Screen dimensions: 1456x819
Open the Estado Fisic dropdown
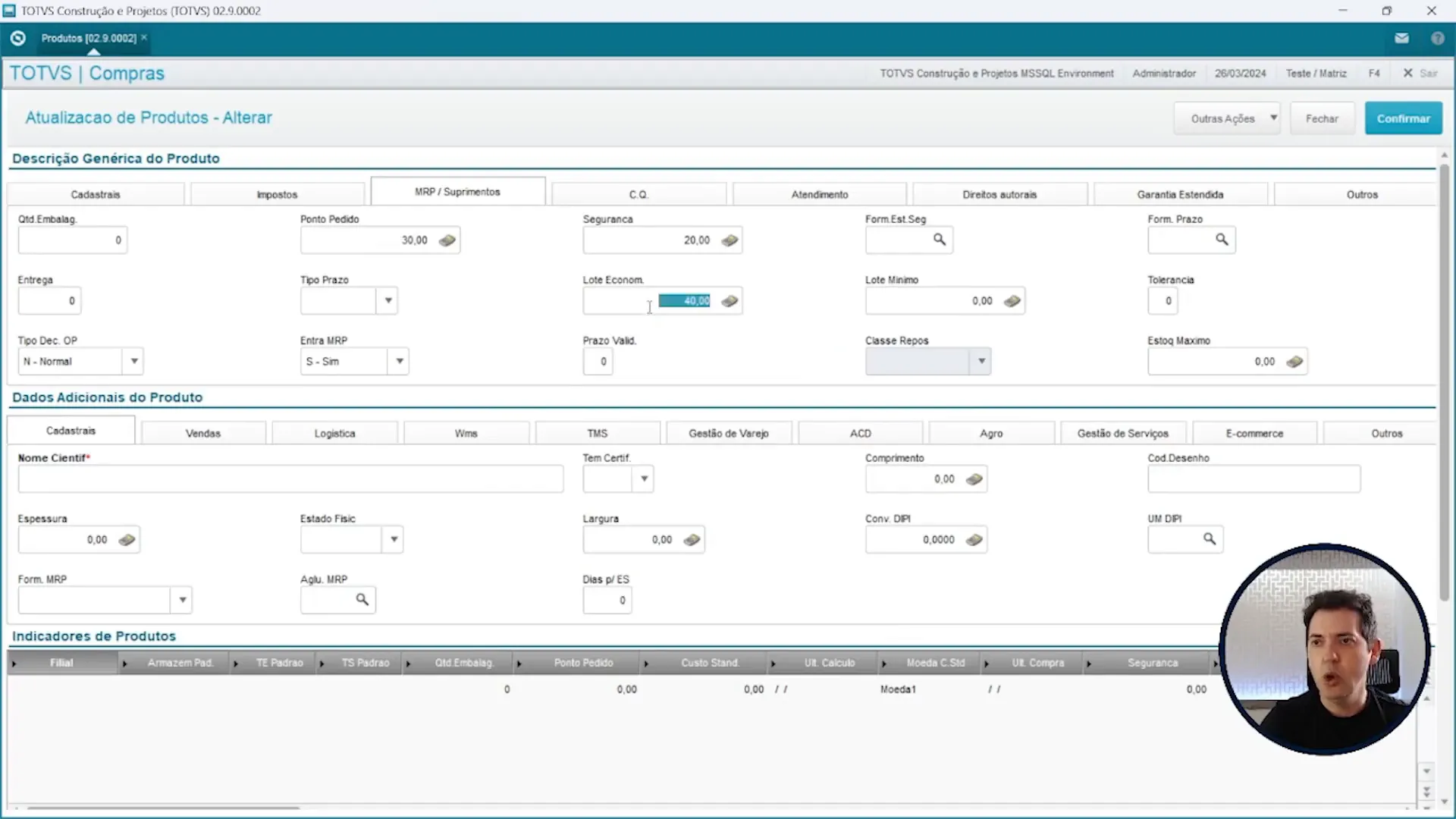point(394,539)
